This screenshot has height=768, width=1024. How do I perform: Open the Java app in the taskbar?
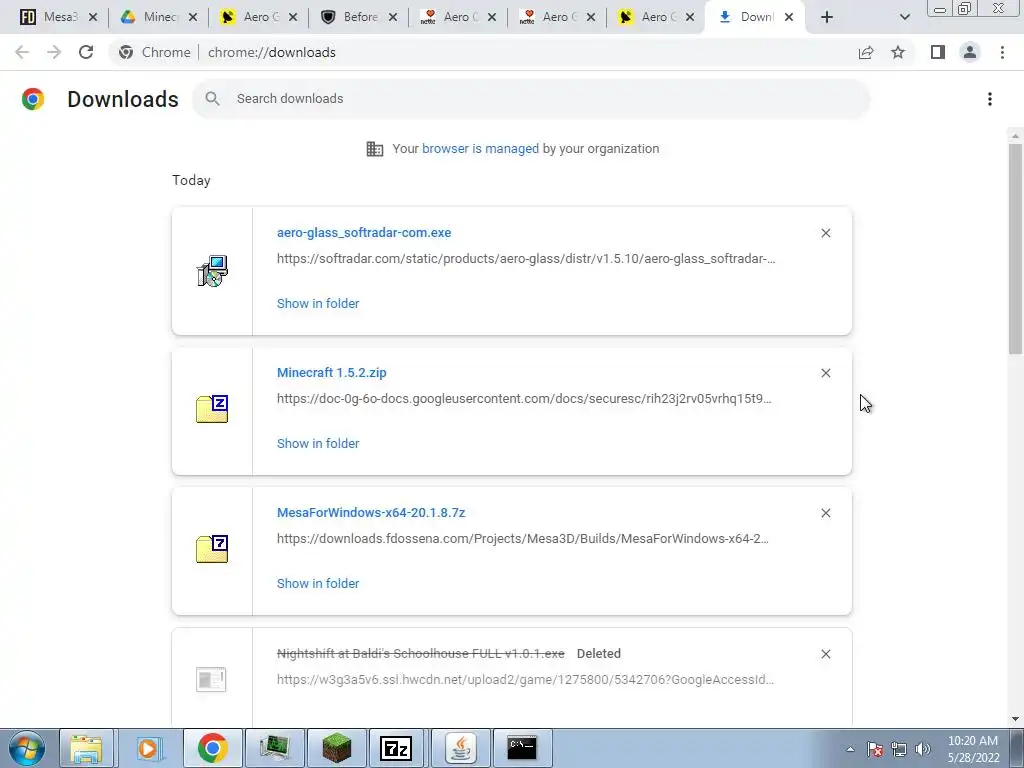point(460,748)
